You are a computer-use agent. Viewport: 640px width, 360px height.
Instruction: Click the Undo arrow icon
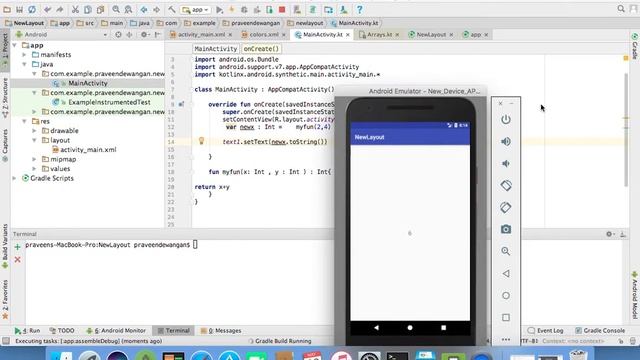48,9
